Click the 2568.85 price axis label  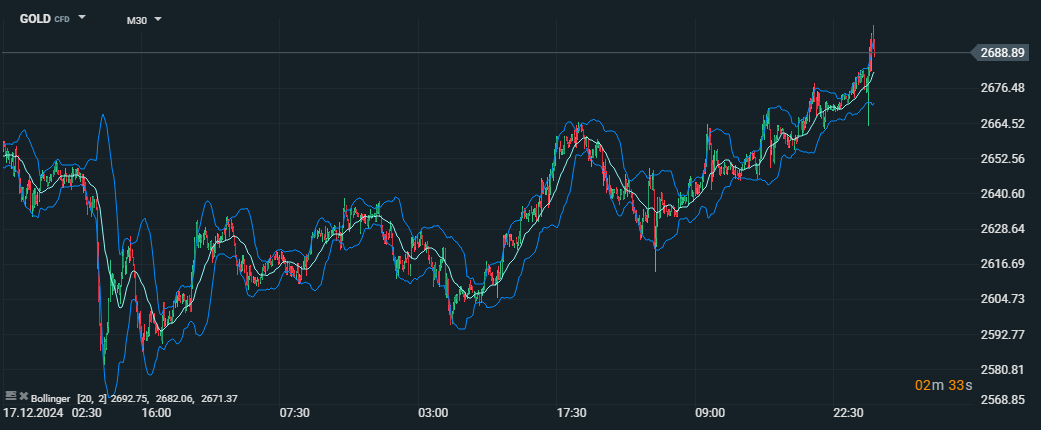click(x=1004, y=399)
